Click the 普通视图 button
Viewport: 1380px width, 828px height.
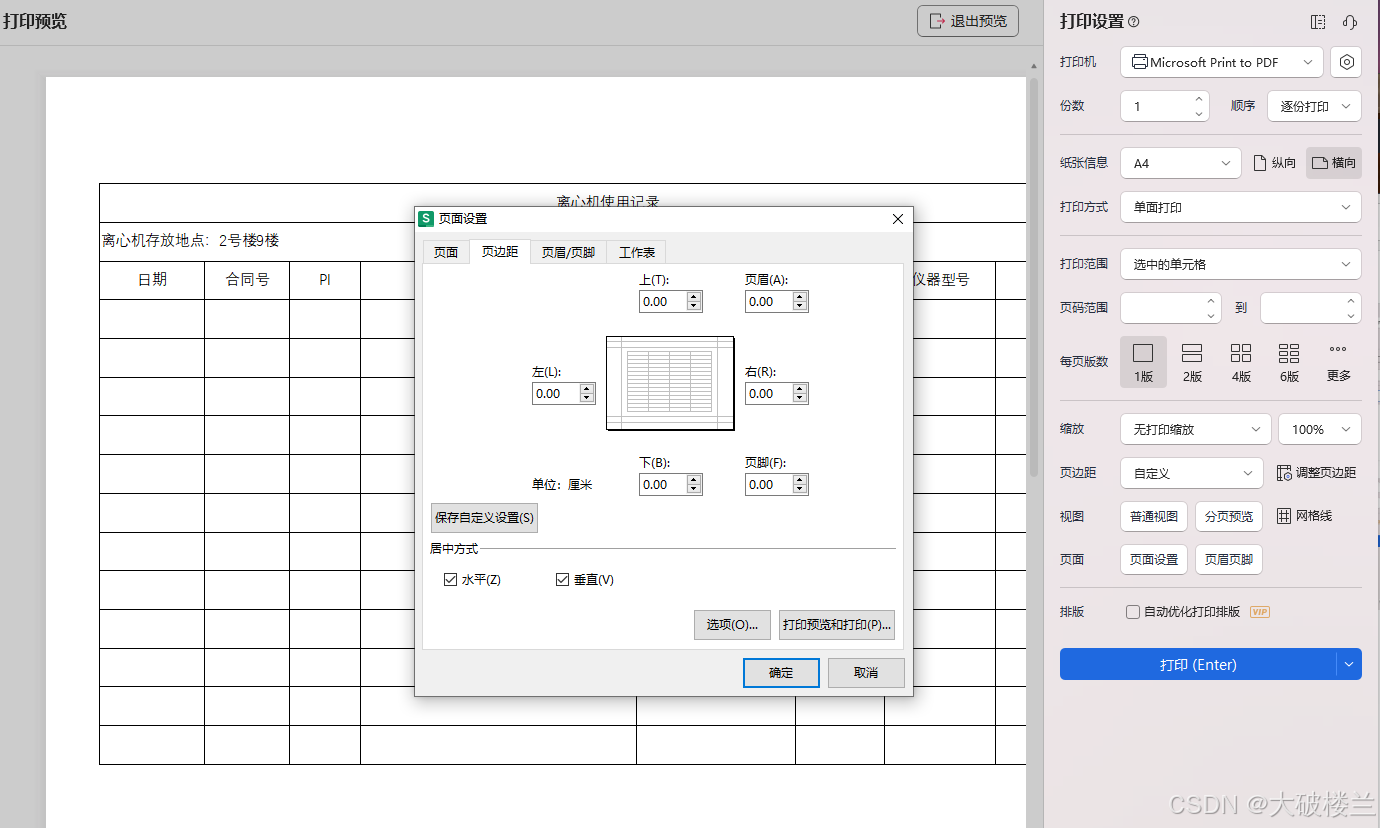[x=1154, y=516]
